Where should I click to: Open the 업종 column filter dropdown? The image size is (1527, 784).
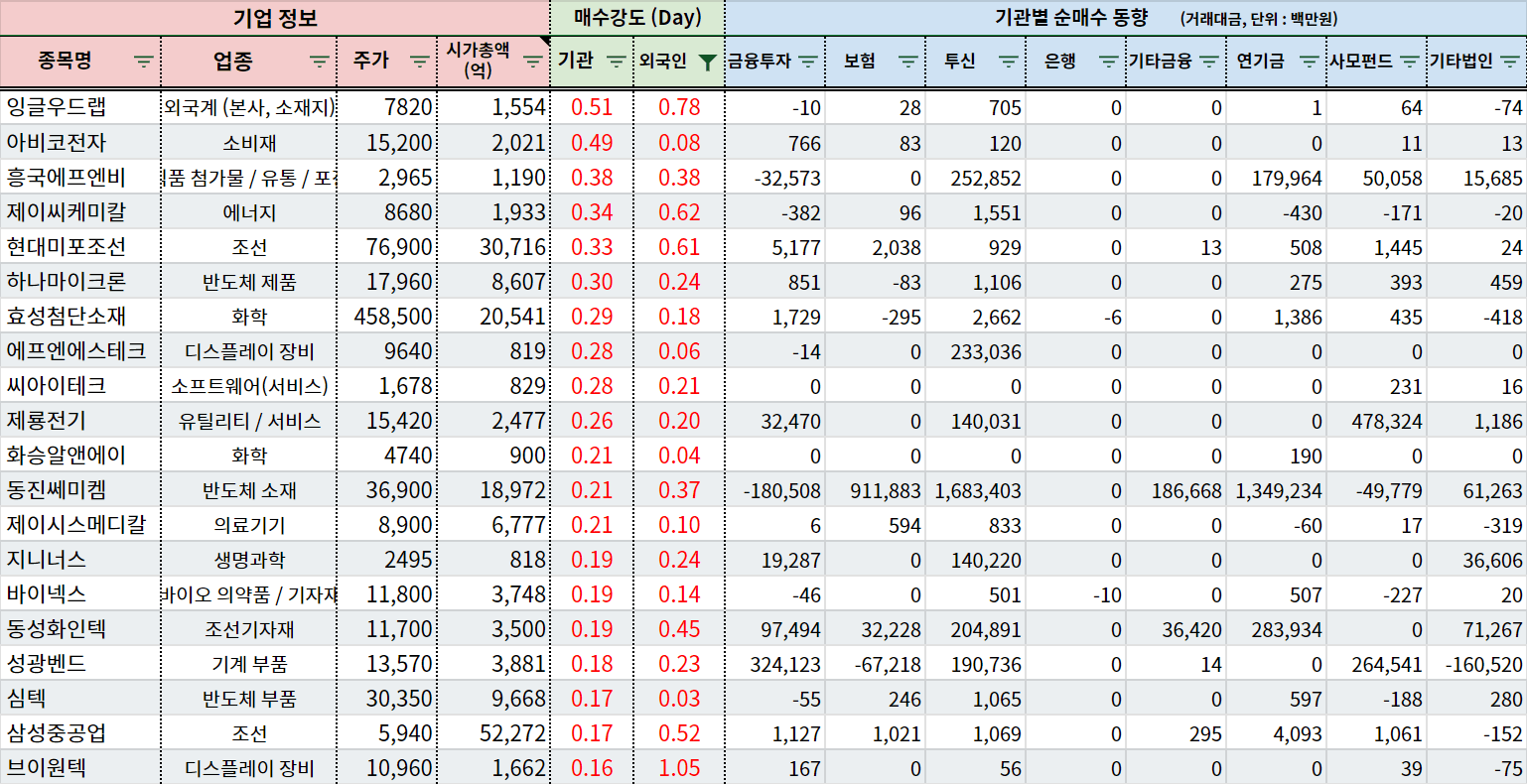(320, 62)
